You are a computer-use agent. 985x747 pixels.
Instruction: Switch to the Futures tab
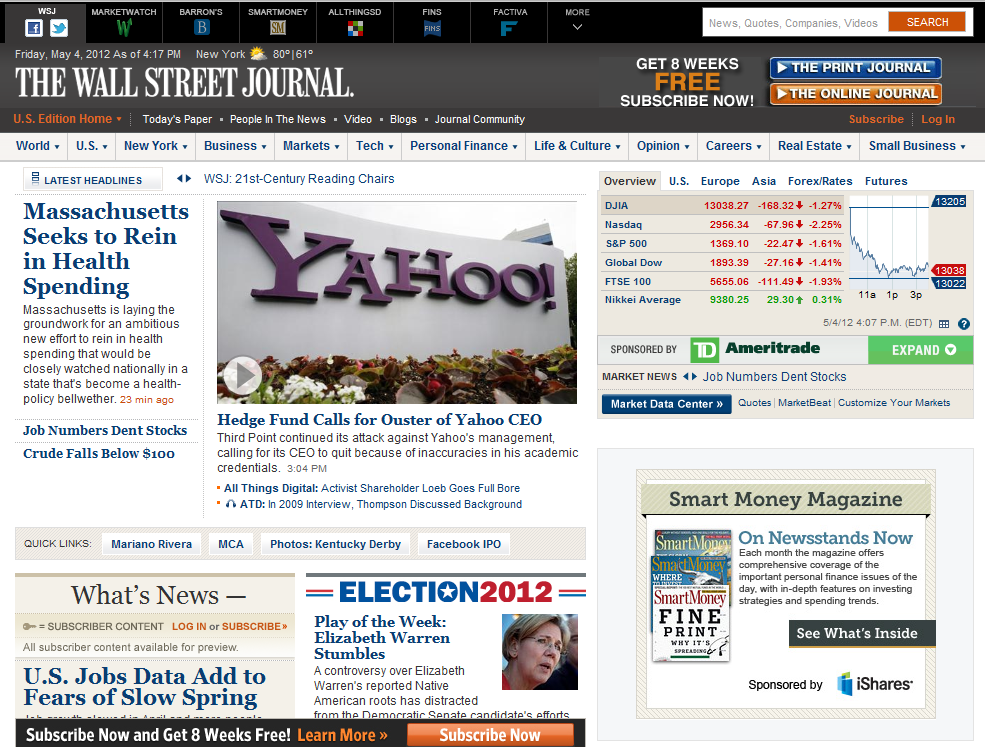pos(886,181)
